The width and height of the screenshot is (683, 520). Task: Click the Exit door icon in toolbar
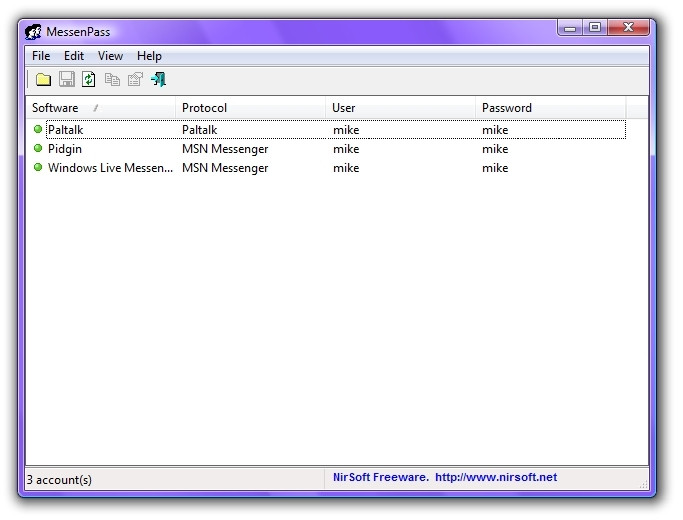159,79
